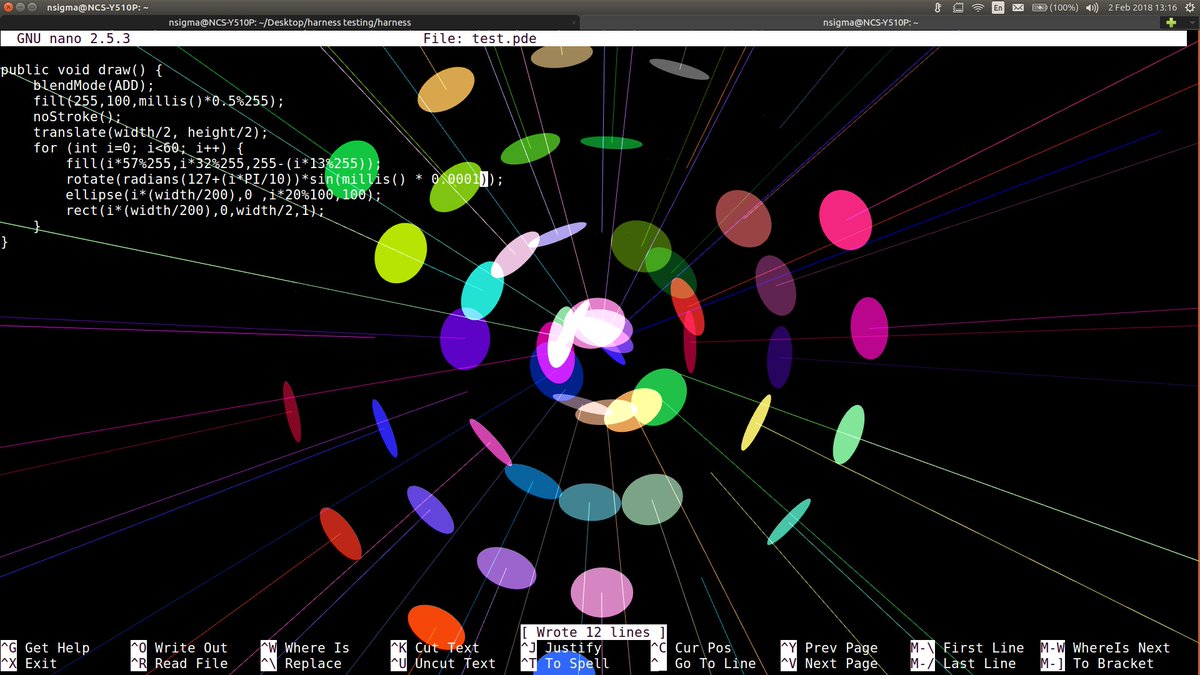Click the 'GNU nano 2.5.3' header text

[73, 39]
